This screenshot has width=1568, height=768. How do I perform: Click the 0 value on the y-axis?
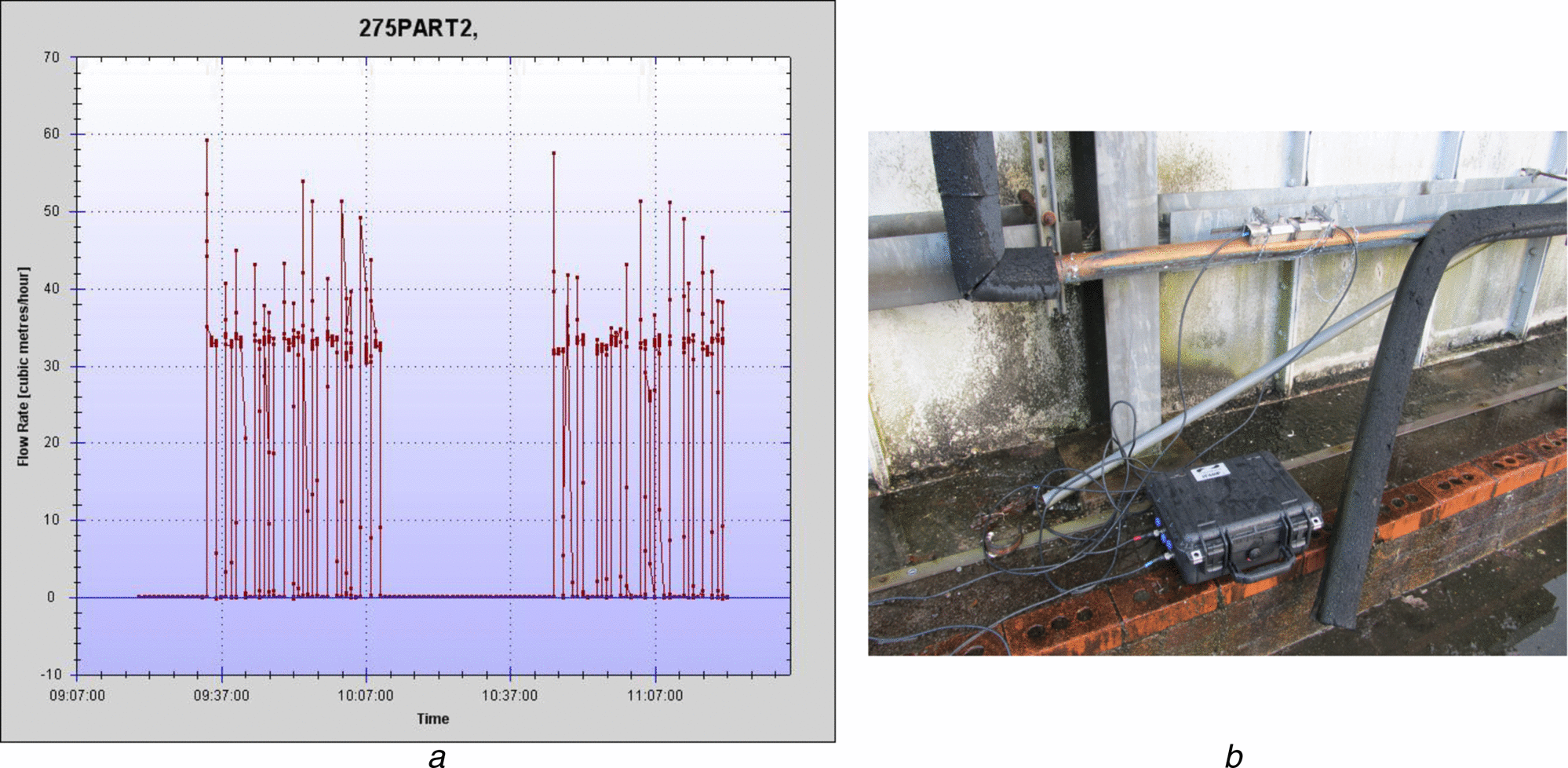click(x=51, y=597)
